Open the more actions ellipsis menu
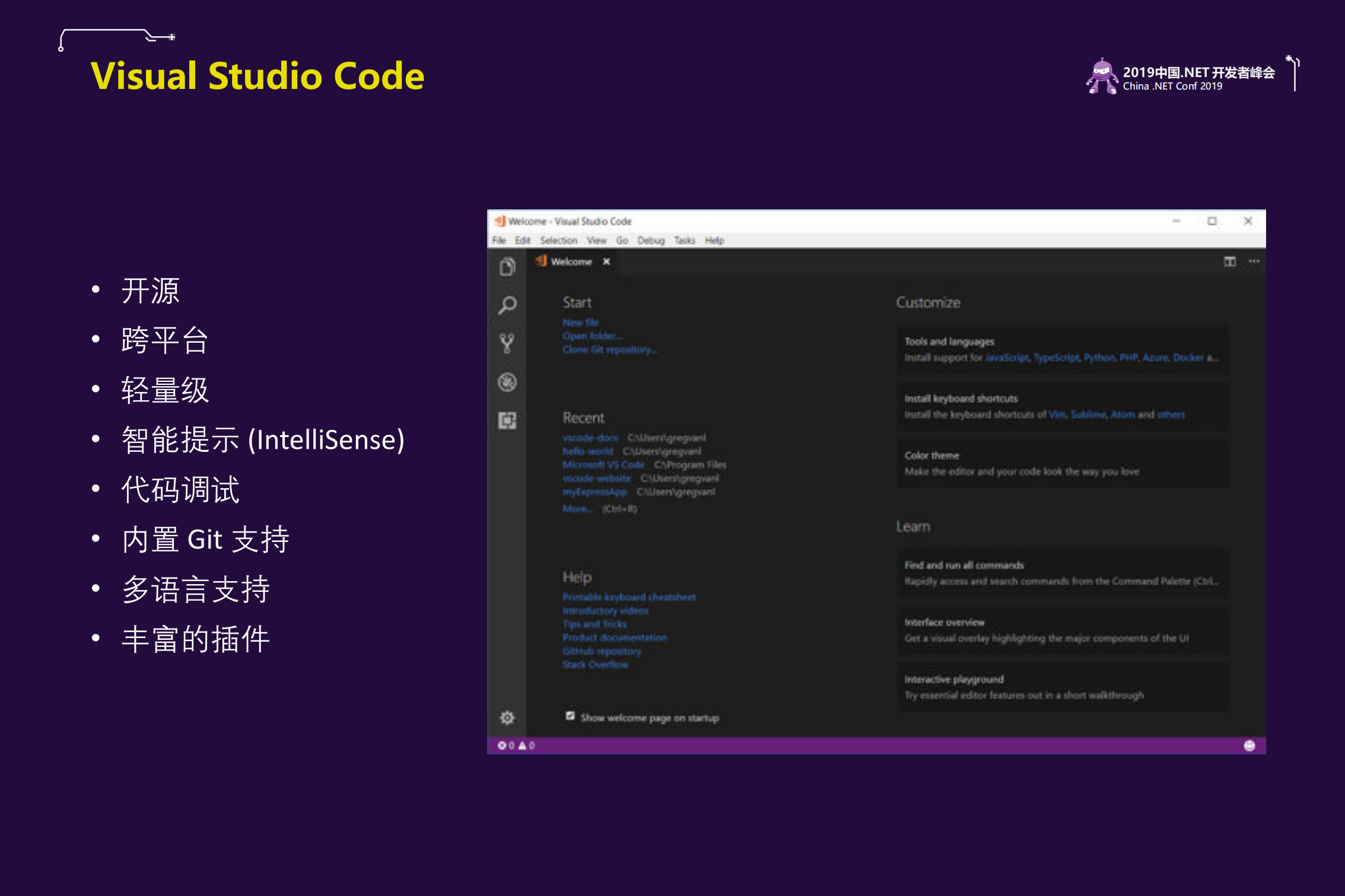 1254,261
